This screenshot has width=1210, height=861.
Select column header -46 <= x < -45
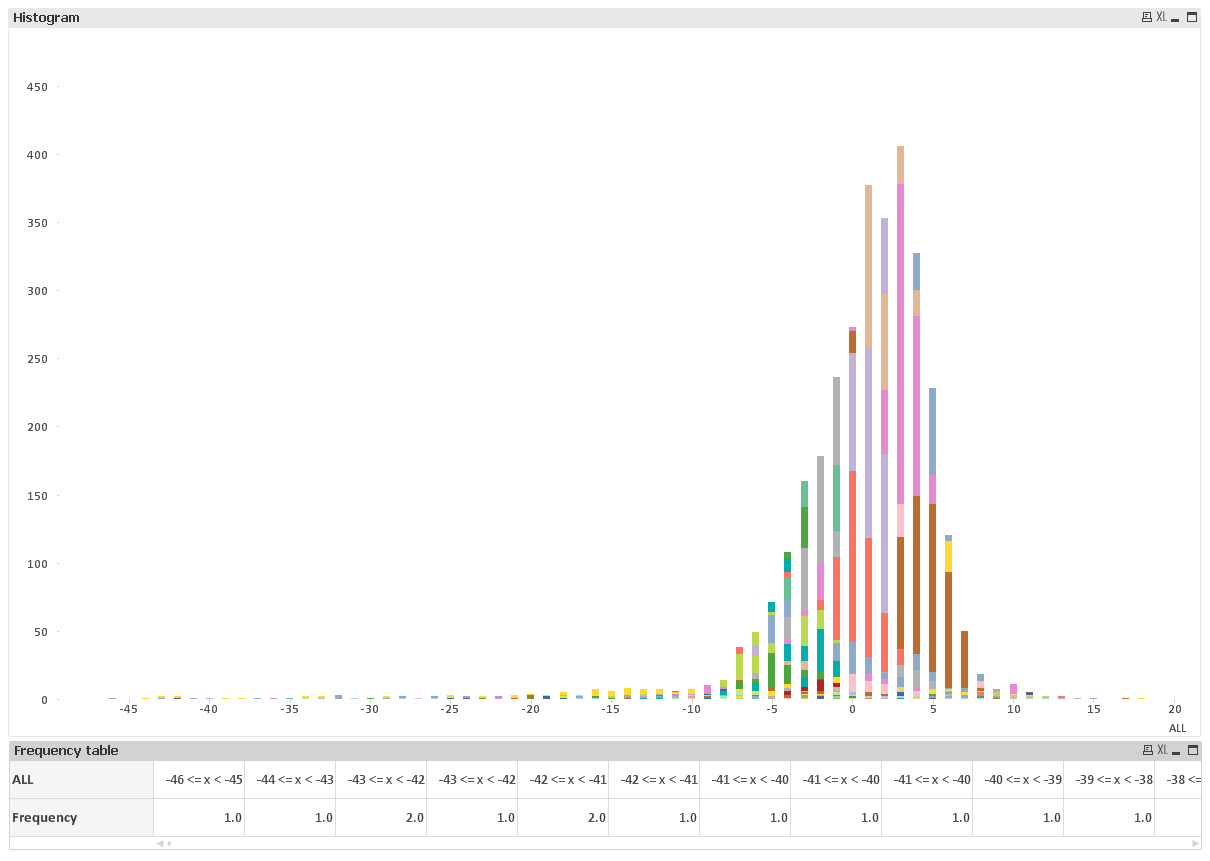(199, 779)
